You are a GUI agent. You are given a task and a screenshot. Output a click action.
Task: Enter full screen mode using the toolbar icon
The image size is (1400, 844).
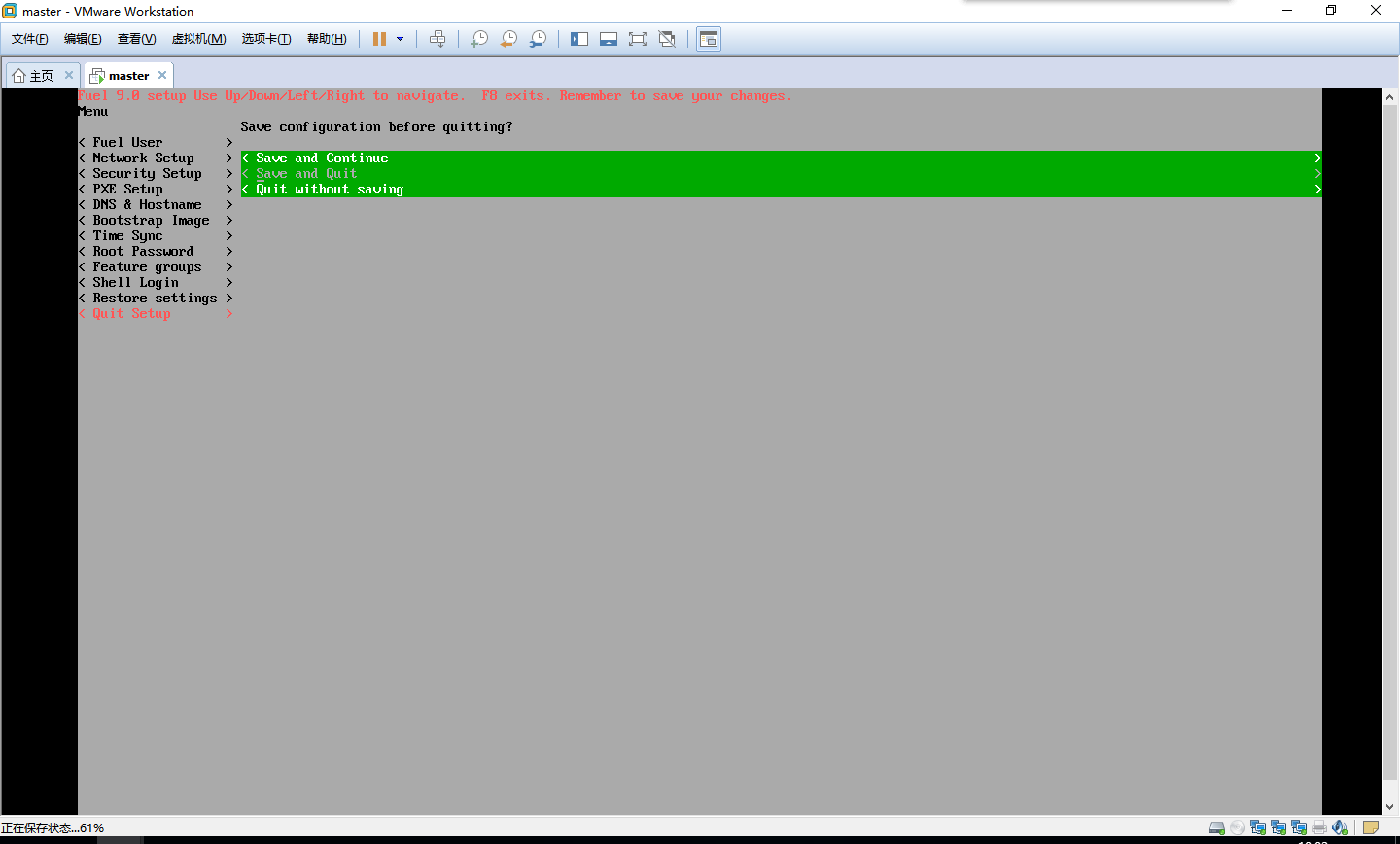pos(638,39)
